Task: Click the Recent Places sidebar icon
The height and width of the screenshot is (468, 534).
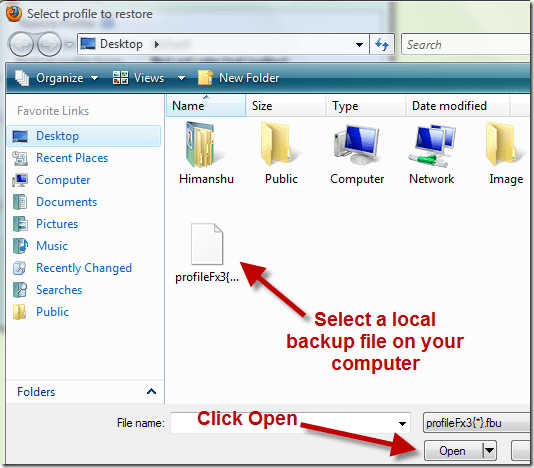Action: [20, 158]
